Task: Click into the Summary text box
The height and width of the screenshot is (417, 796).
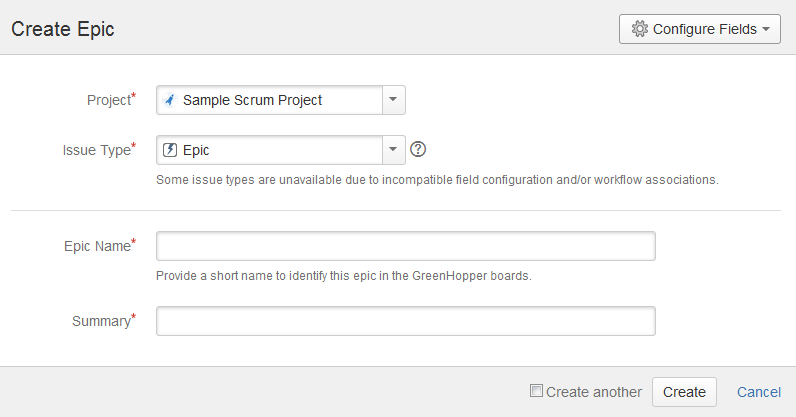Action: click(405, 321)
